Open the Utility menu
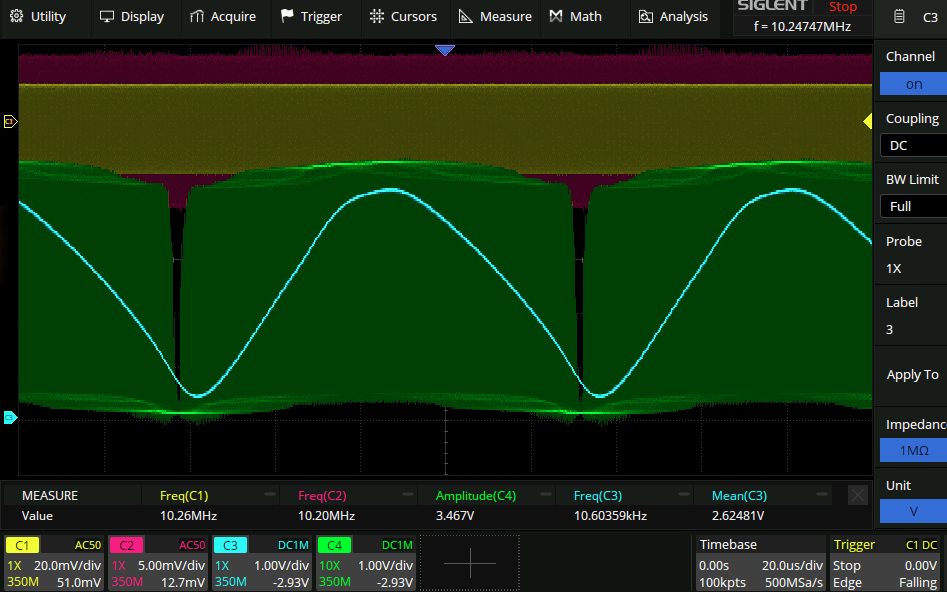 point(40,16)
